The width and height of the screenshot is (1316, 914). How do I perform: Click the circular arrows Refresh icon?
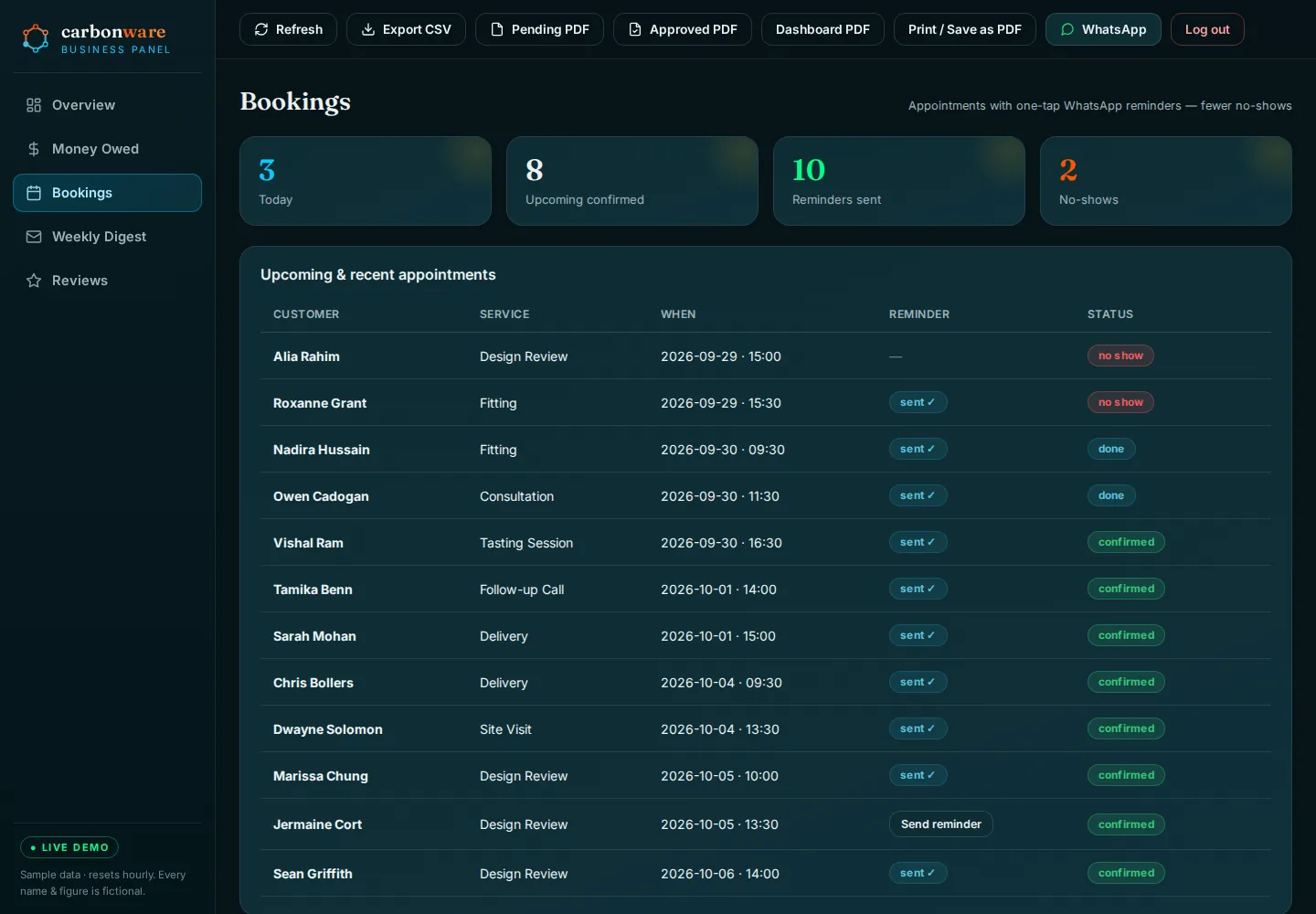click(261, 29)
